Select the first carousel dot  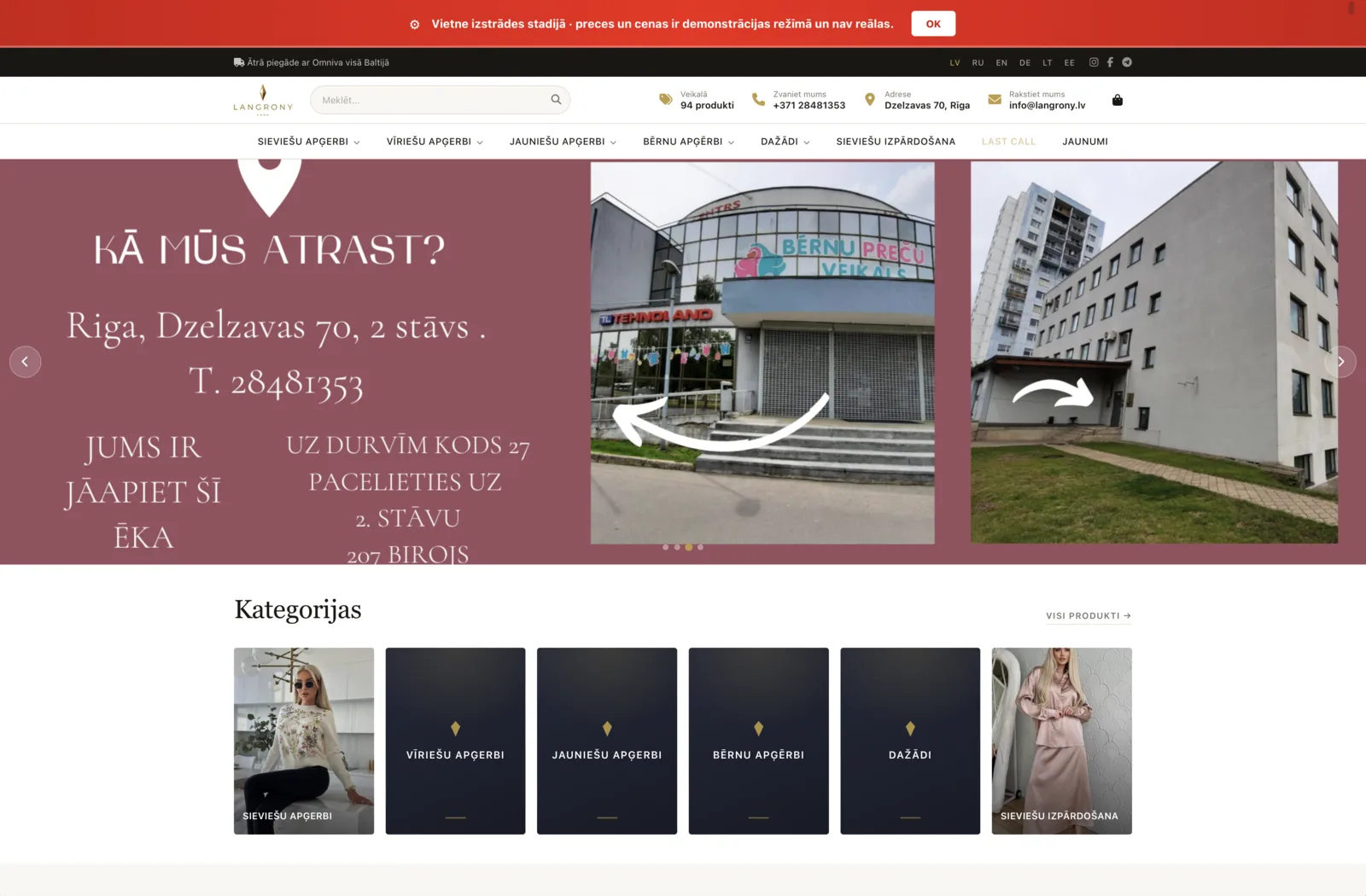coord(666,547)
